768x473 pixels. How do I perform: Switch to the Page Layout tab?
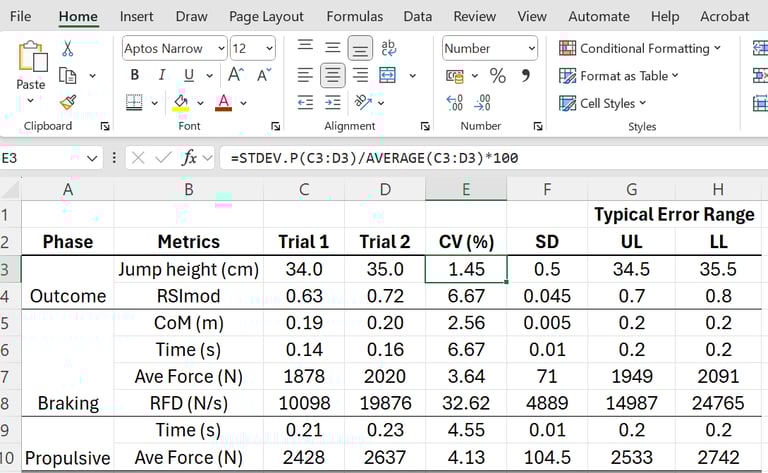pyautogui.click(x=266, y=16)
